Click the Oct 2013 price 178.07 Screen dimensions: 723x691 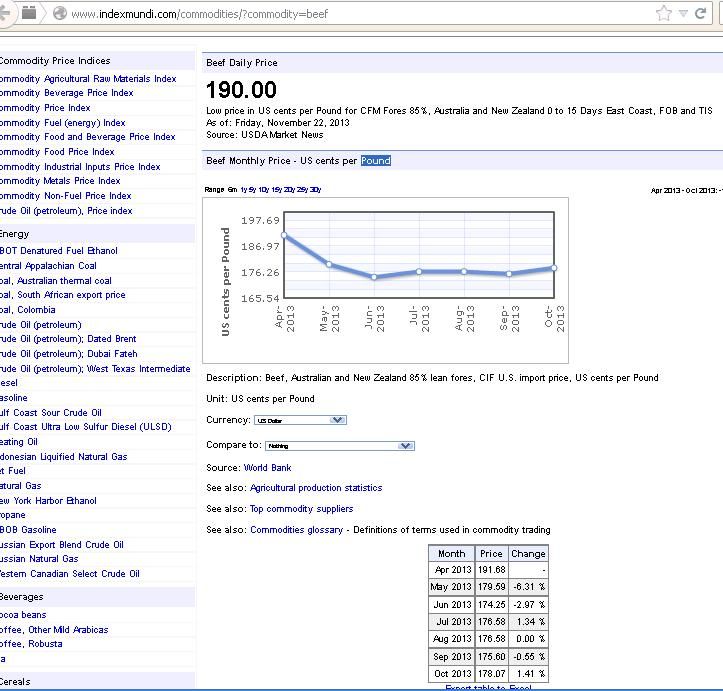click(x=492, y=673)
